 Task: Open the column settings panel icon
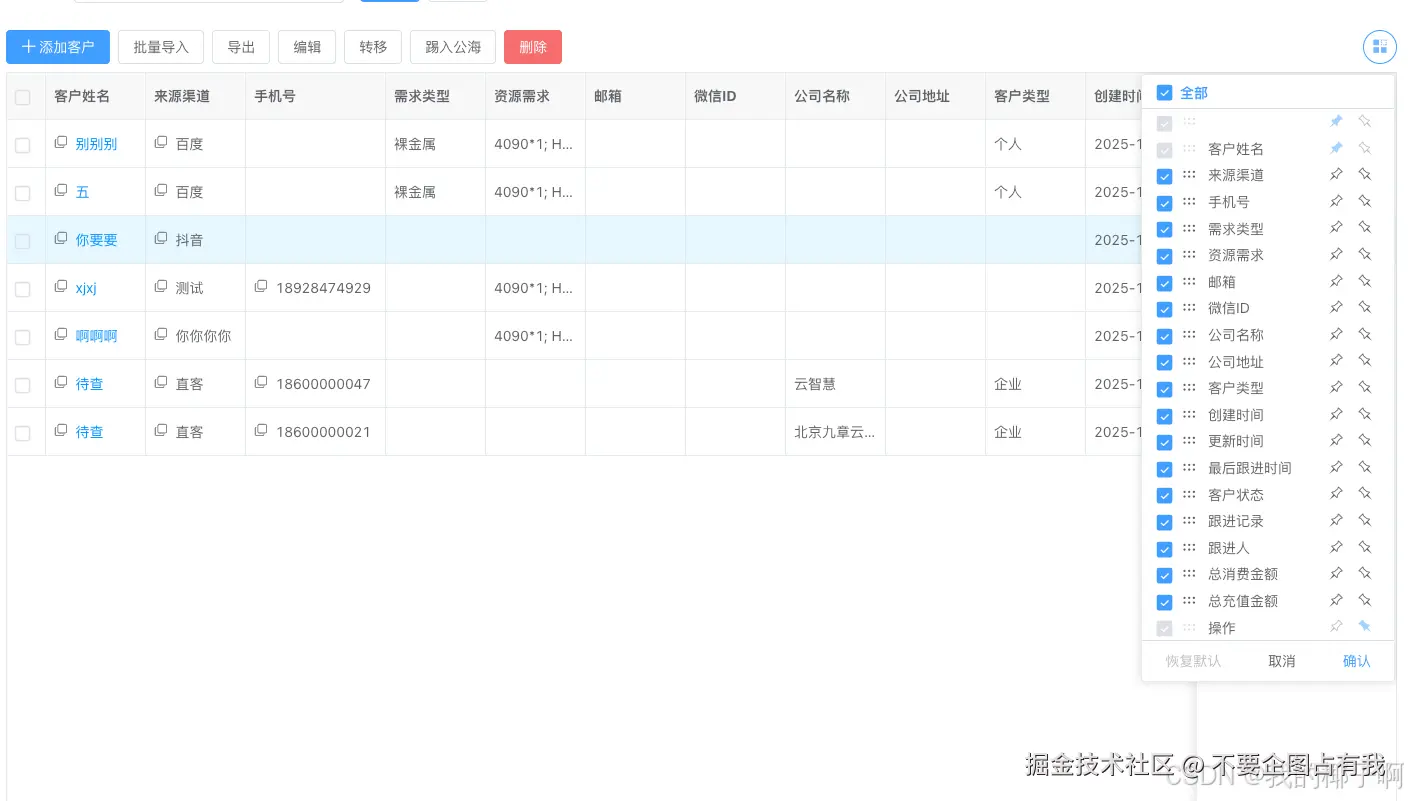[x=1379, y=46]
